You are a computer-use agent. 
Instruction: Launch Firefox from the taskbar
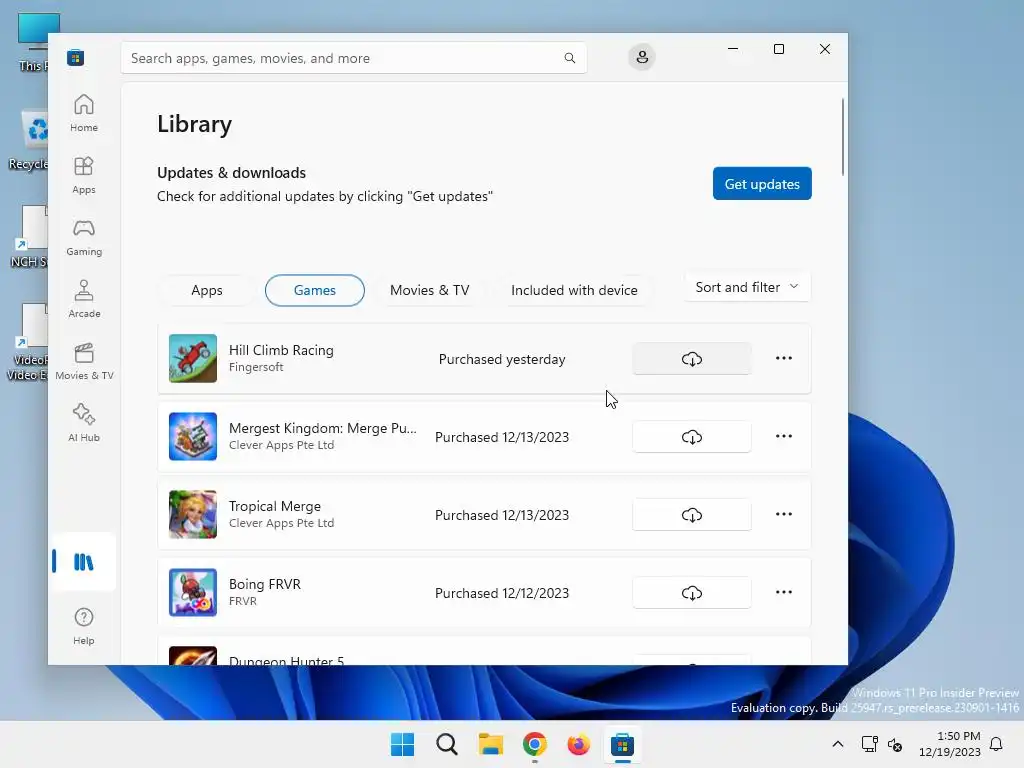[578, 744]
